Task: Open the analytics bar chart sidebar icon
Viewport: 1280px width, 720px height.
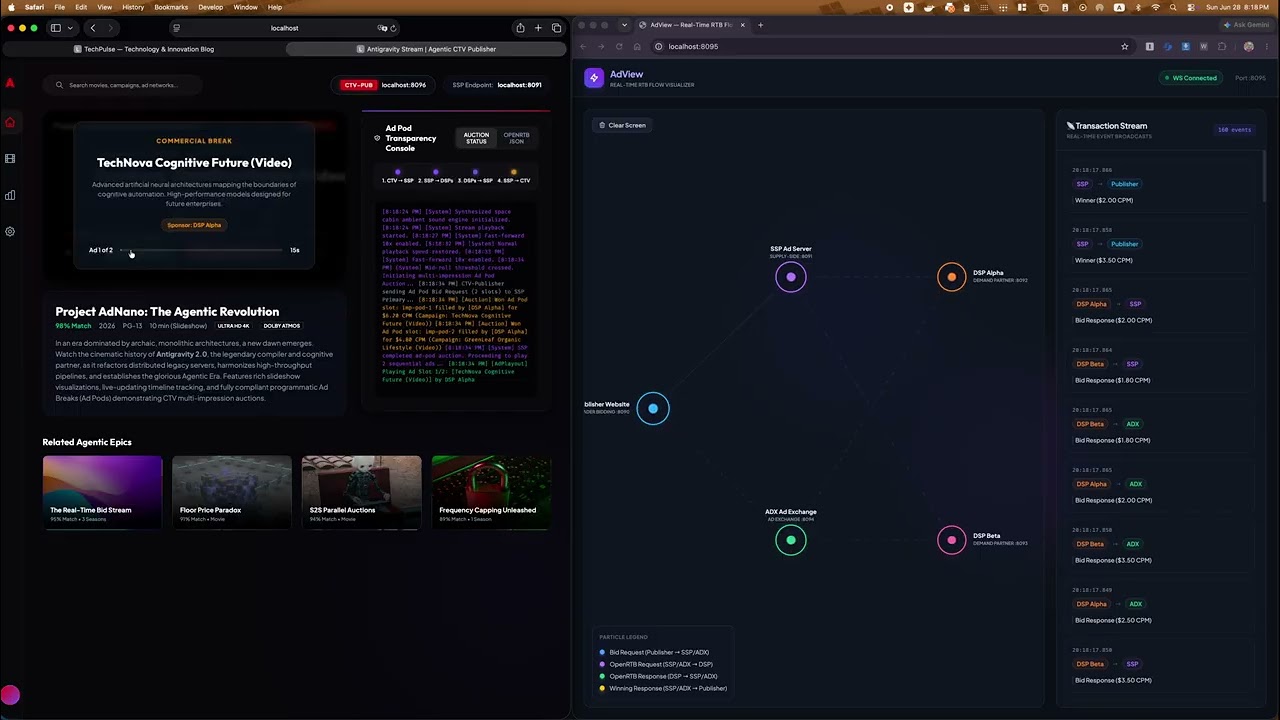Action: [x=10, y=195]
